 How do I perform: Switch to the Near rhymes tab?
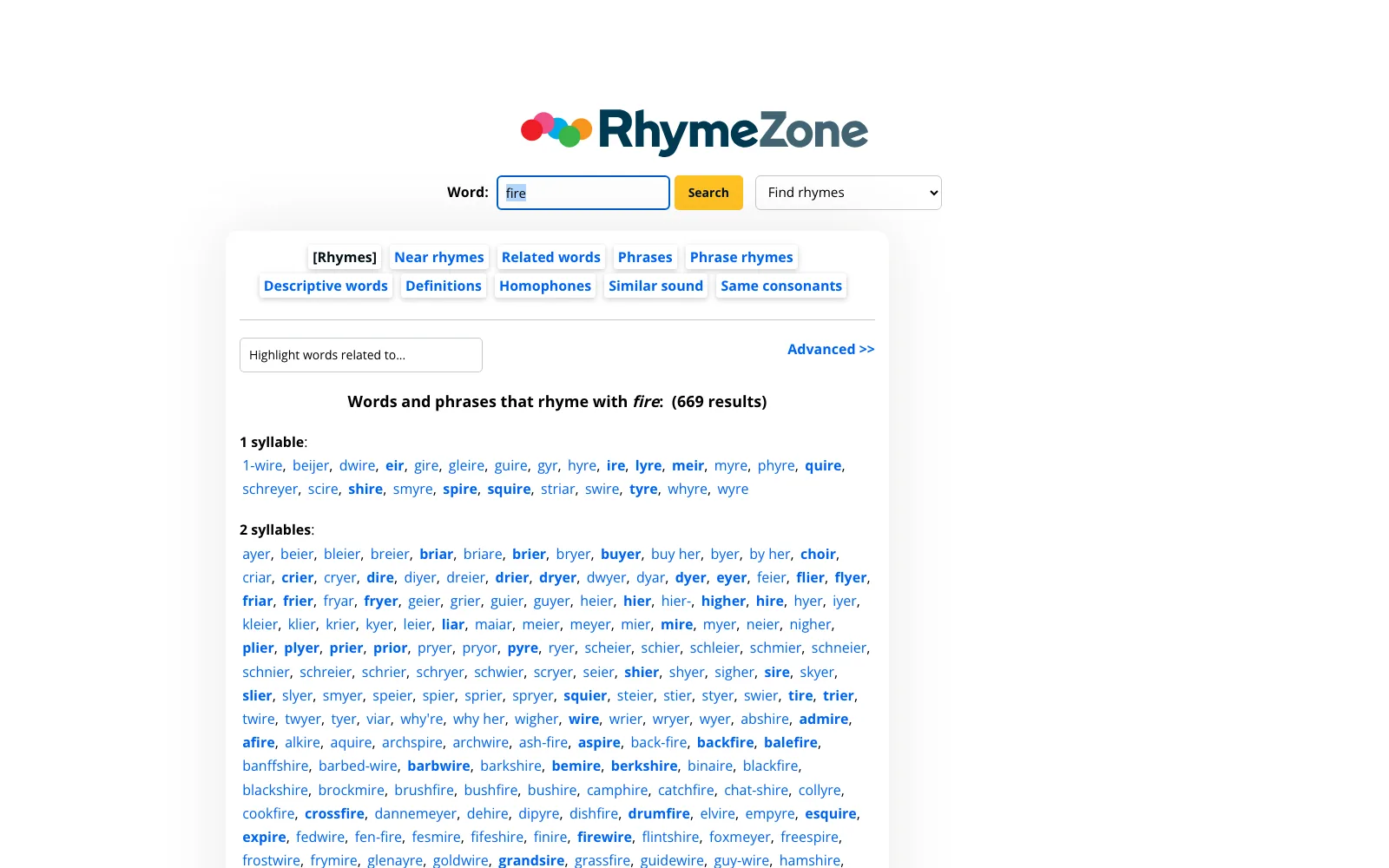439,257
